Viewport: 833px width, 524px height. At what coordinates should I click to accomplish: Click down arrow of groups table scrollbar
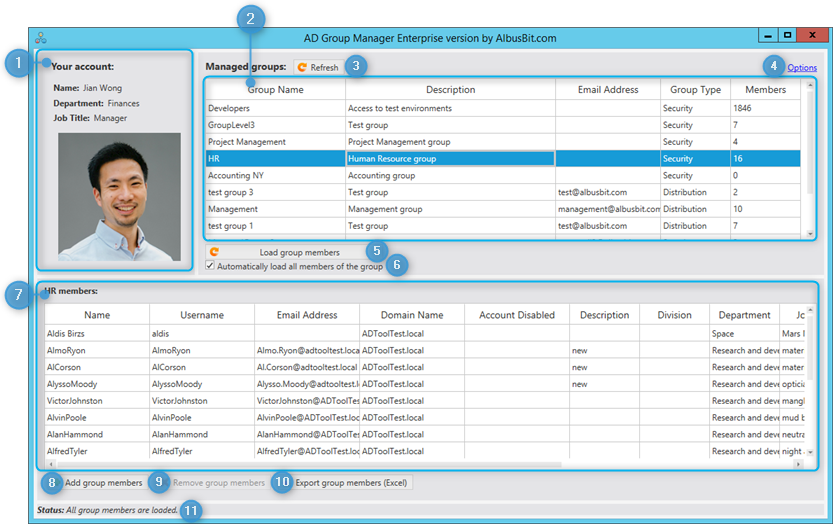coord(810,234)
